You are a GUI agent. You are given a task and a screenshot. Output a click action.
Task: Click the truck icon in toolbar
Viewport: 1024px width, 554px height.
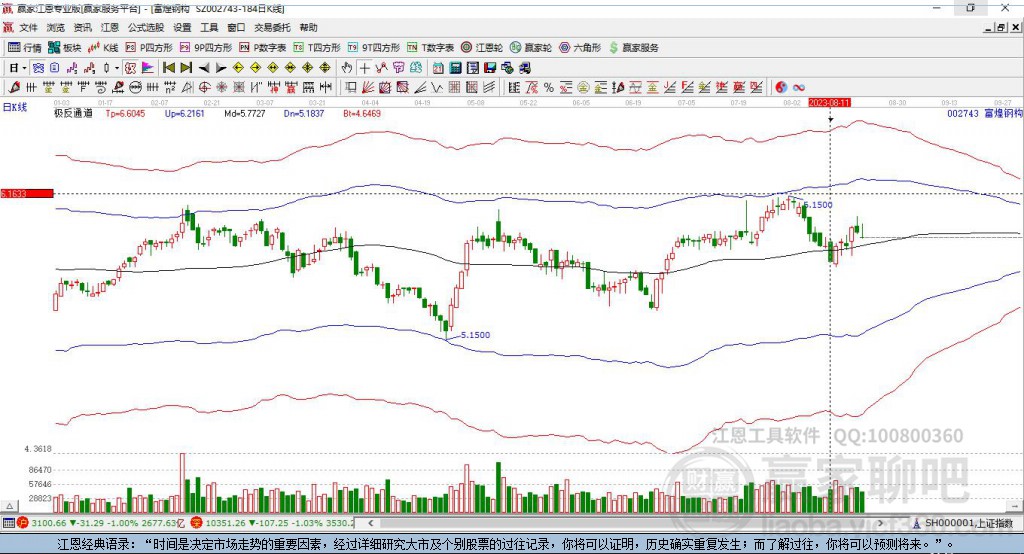pyautogui.click(x=525, y=68)
